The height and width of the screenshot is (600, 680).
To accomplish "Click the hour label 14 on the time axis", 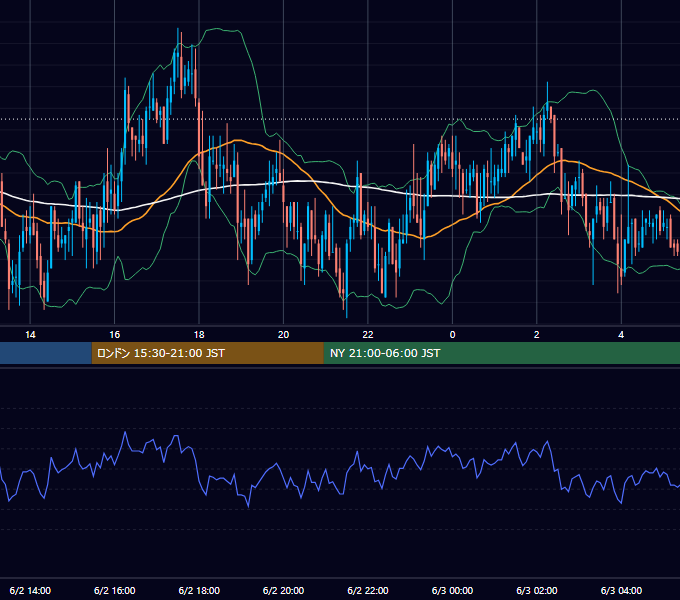I will (30, 335).
